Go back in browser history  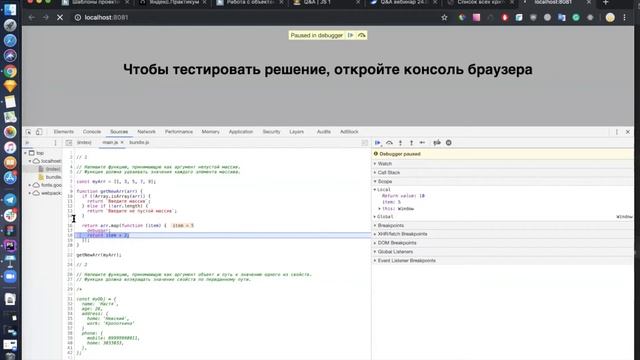pos(31,18)
